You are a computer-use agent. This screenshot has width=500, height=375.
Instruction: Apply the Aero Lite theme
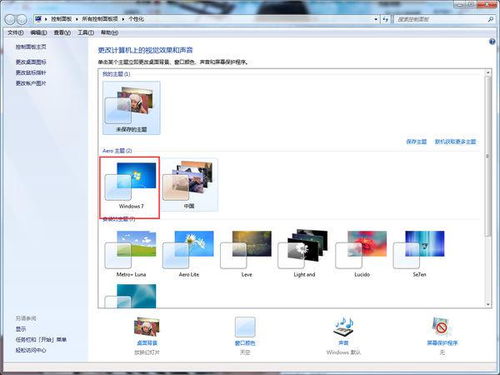[x=189, y=254]
